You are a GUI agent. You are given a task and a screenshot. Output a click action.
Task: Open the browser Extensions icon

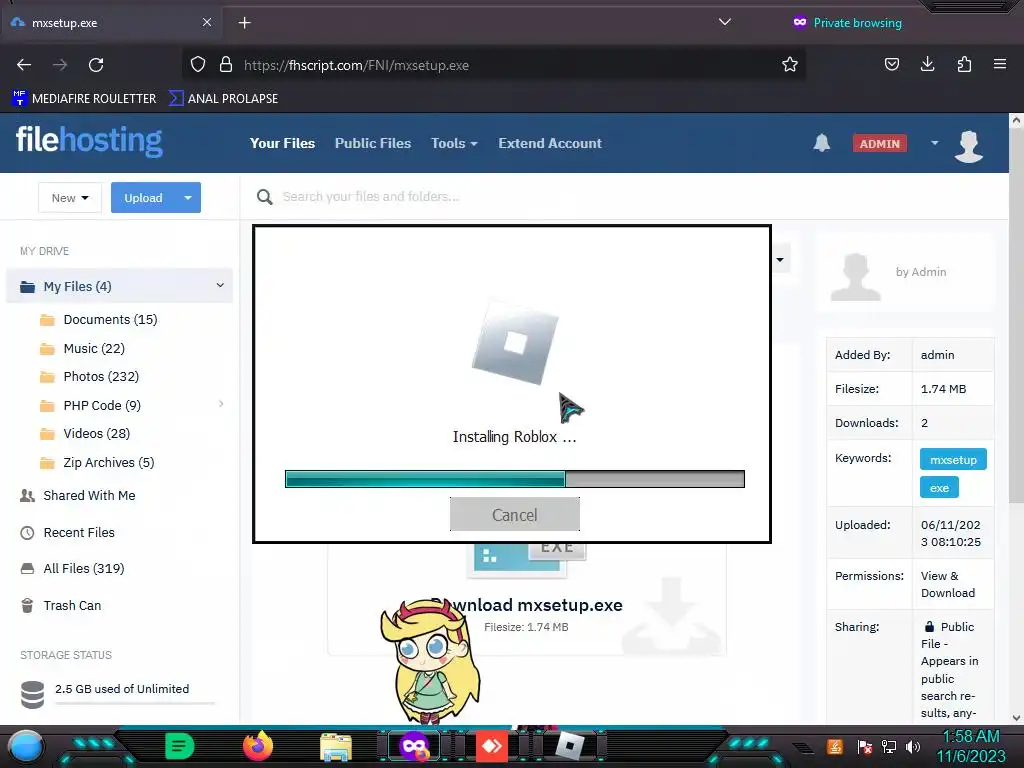pos(964,65)
